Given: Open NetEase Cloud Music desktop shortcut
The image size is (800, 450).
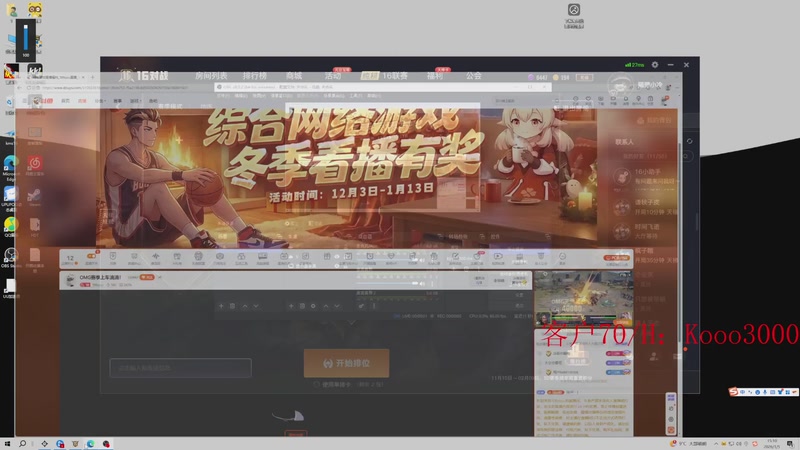Looking at the screenshot, I should point(35,165).
